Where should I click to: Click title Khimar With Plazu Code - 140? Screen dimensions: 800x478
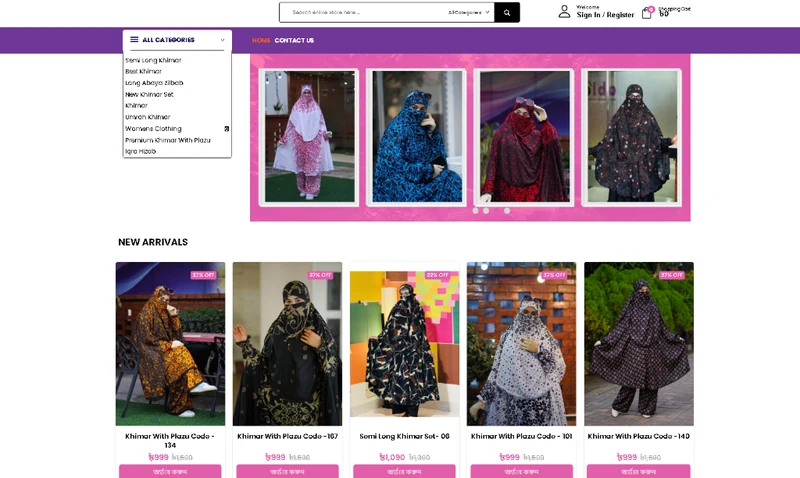639,436
